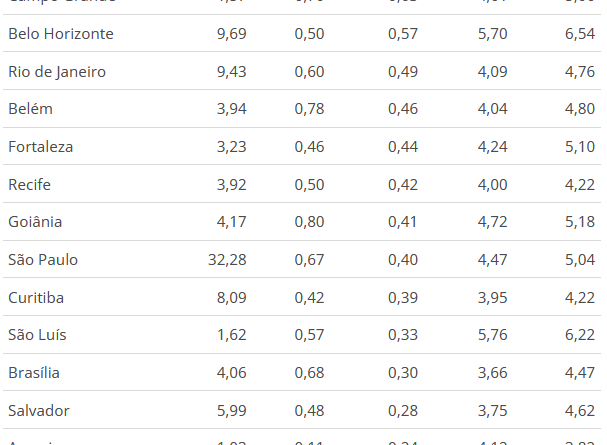This screenshot has height=445, width=607.
Task: Click the 5,10 value in Fortaleza row
Action: (x=580, y=147)
